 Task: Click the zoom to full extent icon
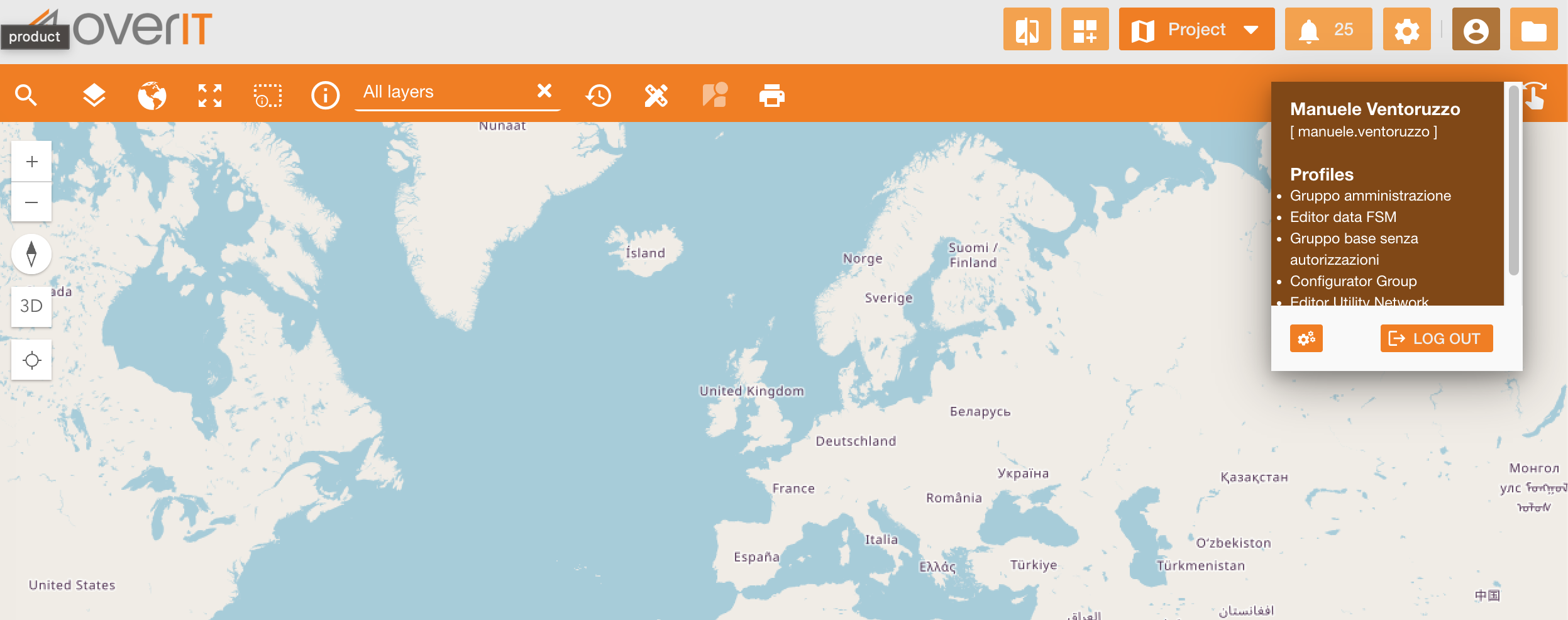pos(210,96)
